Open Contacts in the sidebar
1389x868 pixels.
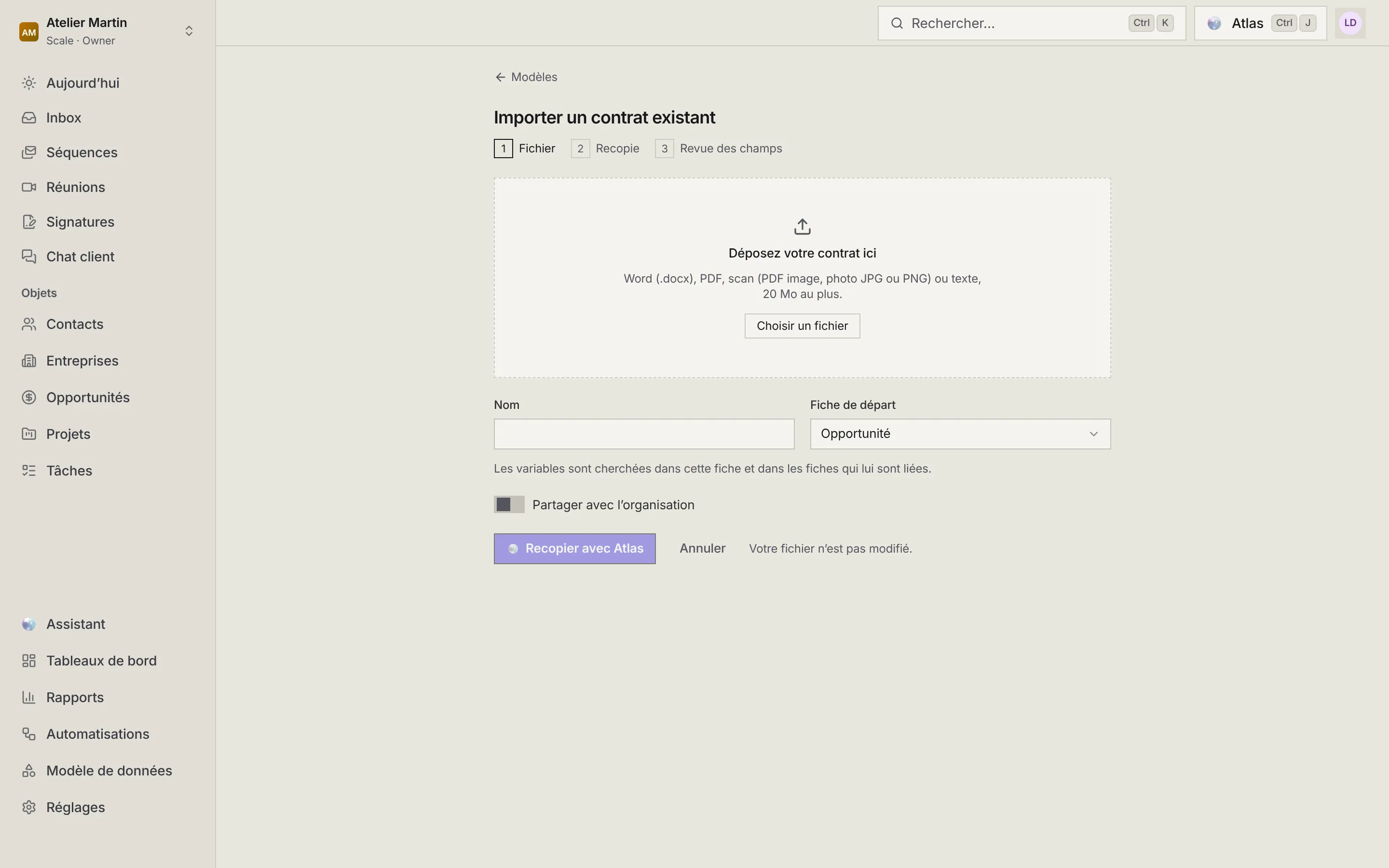click(x=108, y=325)
